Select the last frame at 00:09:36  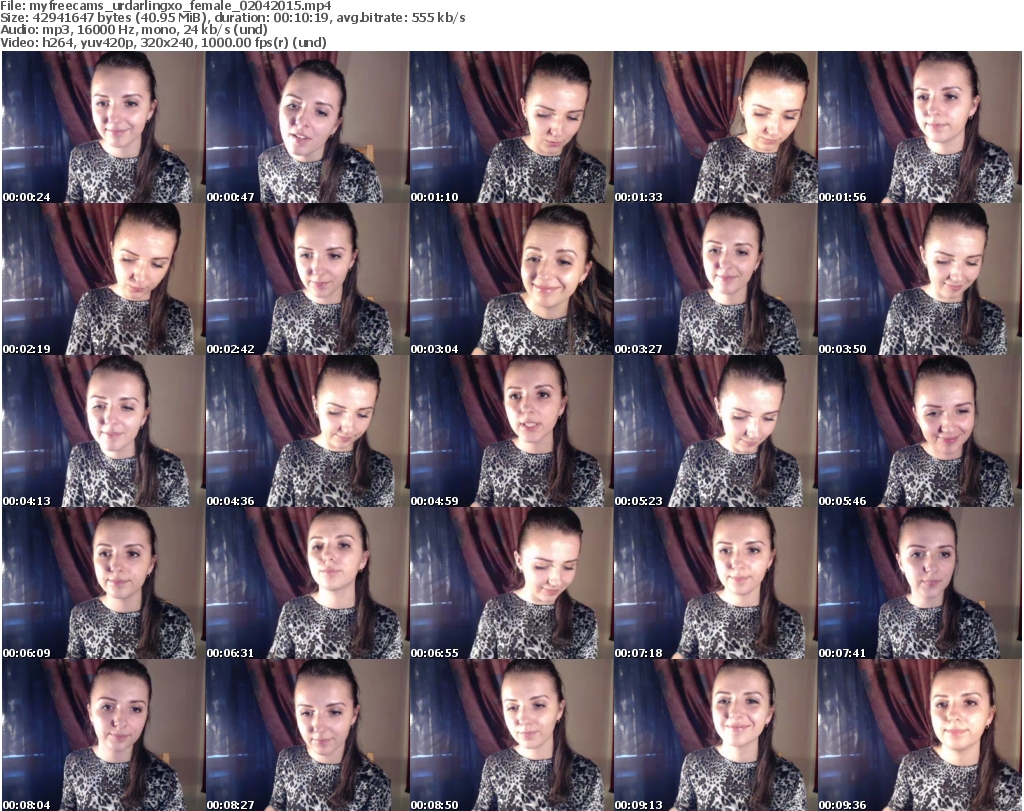pos(920,735)
